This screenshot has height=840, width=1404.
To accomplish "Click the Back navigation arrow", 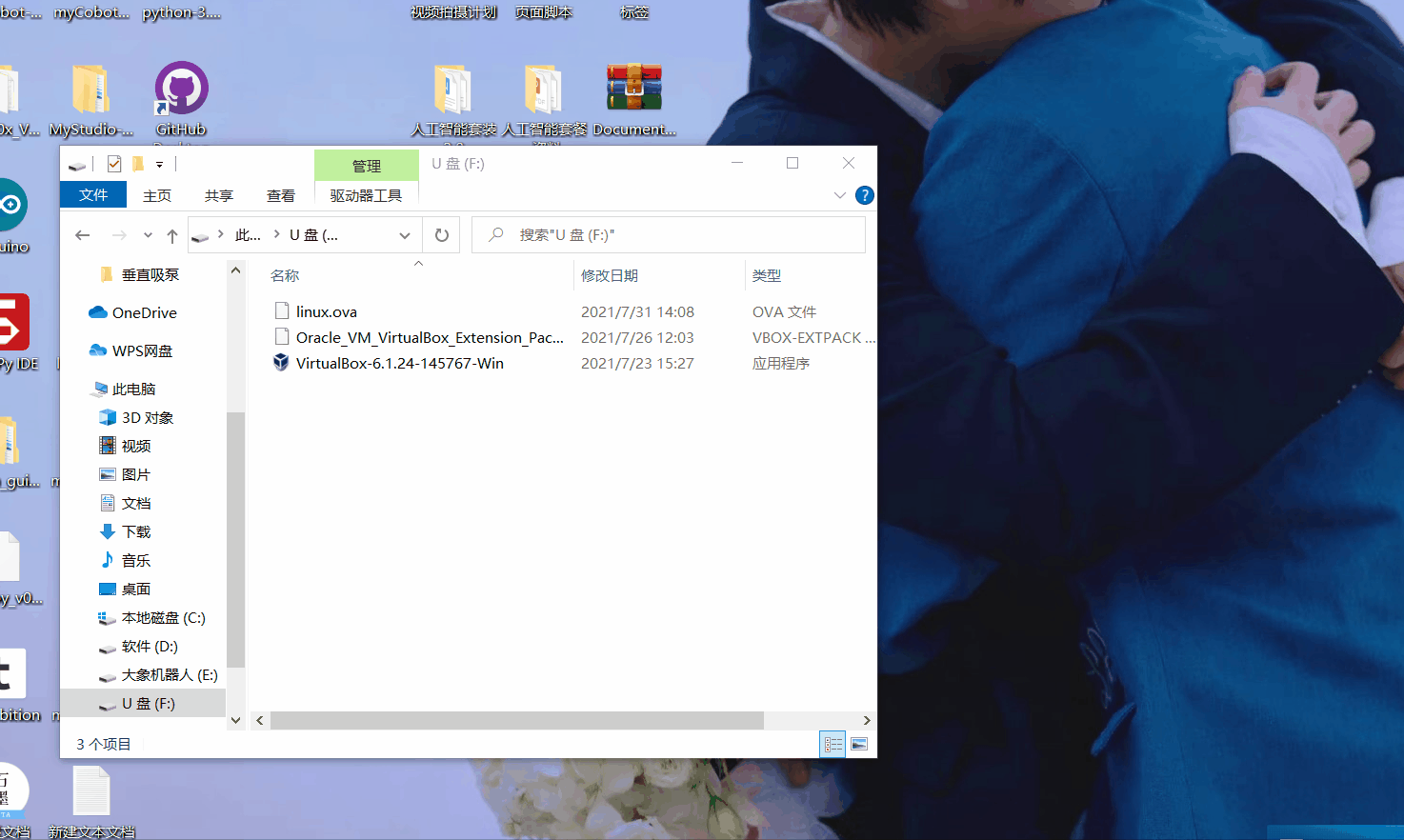I will coord(83,235).
